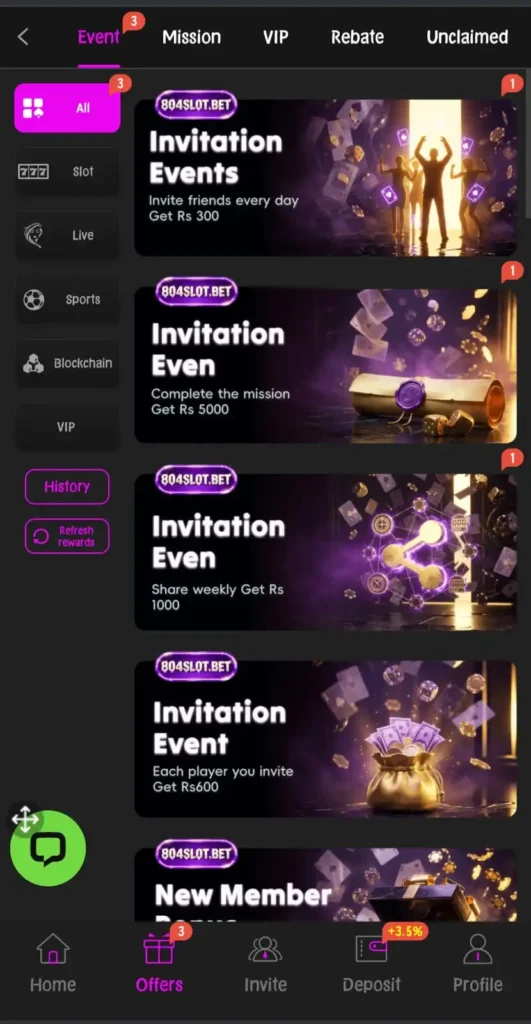Select the All category filter
This screenshot has height=1024, width=531.
click(67, 108)
